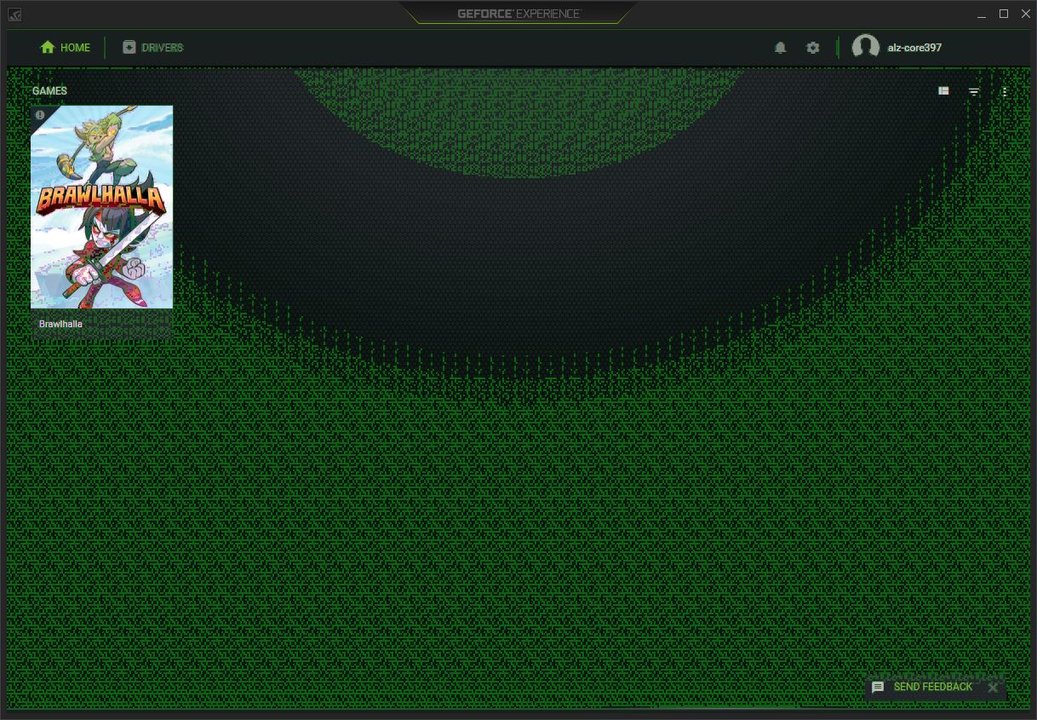Open the HOME tab
Viewport: 1037px width, 720px height.
(x=65, y=48)
